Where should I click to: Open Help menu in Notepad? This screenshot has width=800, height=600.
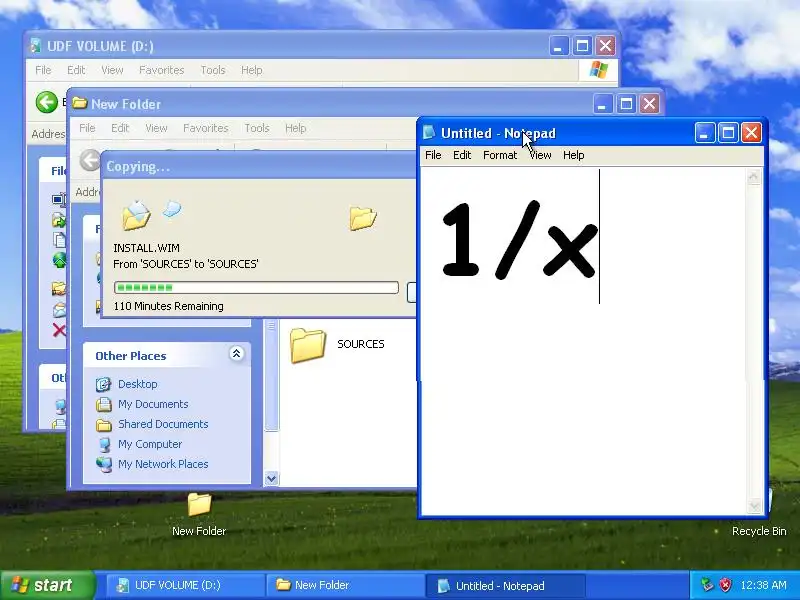573,155
